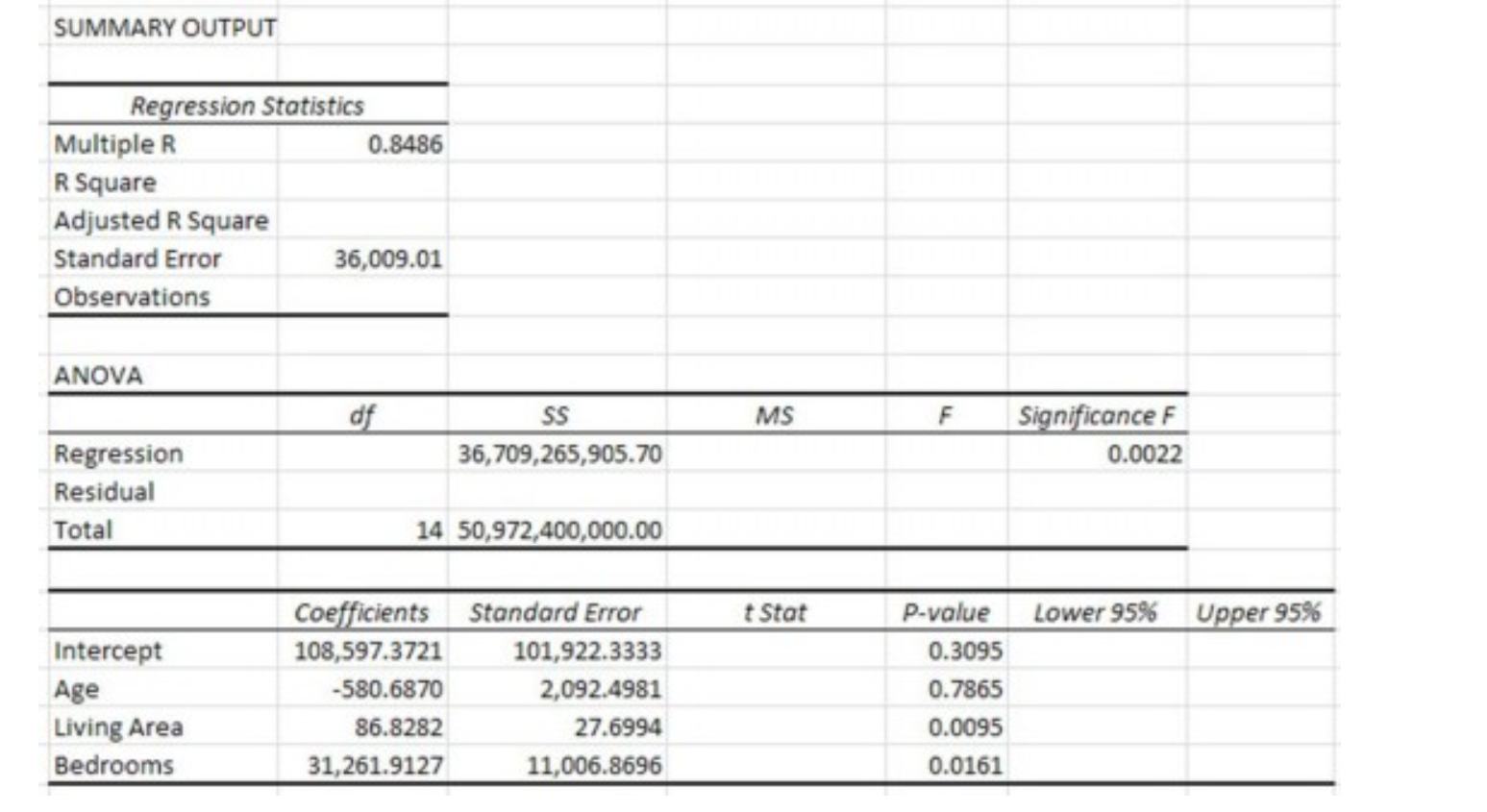Select the SS value 36,709,265,905.70
Image resolution: width=1487 pixels, height=812 pixels.
(x=558, y=452)
